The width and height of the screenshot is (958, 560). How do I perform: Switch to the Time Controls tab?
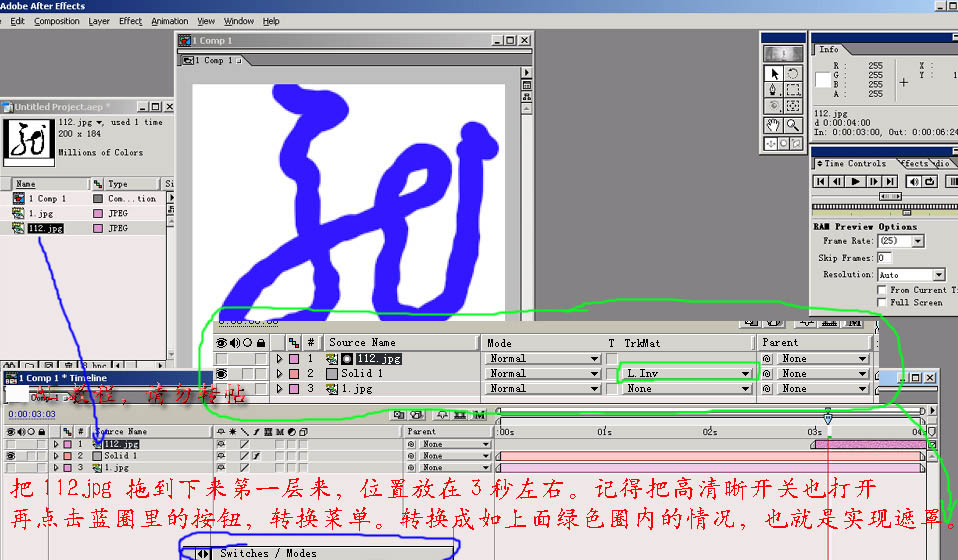854,164
